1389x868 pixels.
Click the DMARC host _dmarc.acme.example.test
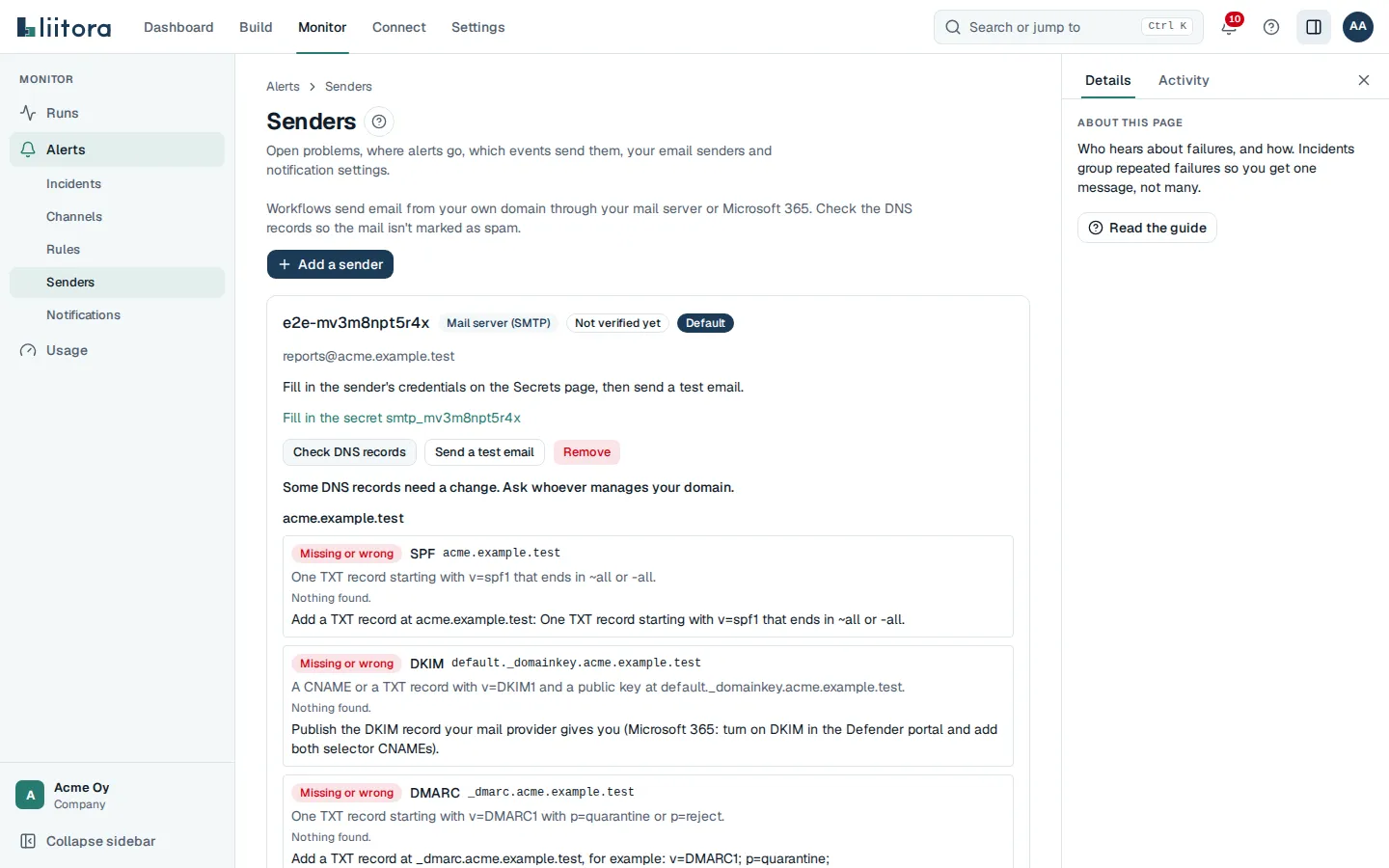pyautogui.click(x=551, y=792)
